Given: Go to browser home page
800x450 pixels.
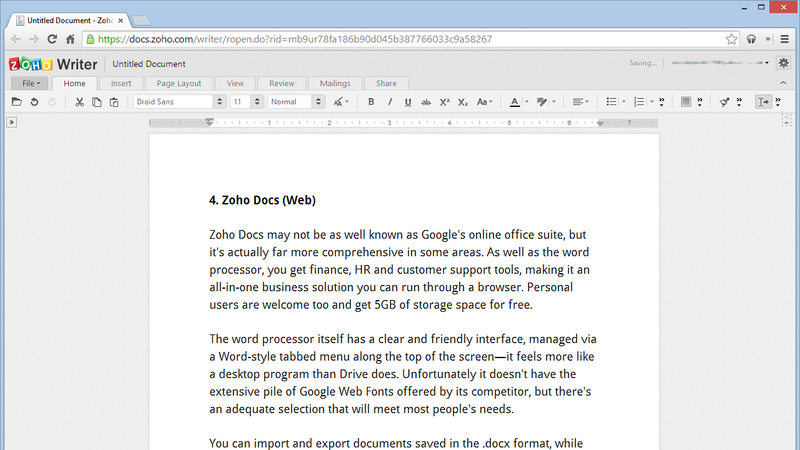Looking at the screenshot, I should click(x=70, y=39).
